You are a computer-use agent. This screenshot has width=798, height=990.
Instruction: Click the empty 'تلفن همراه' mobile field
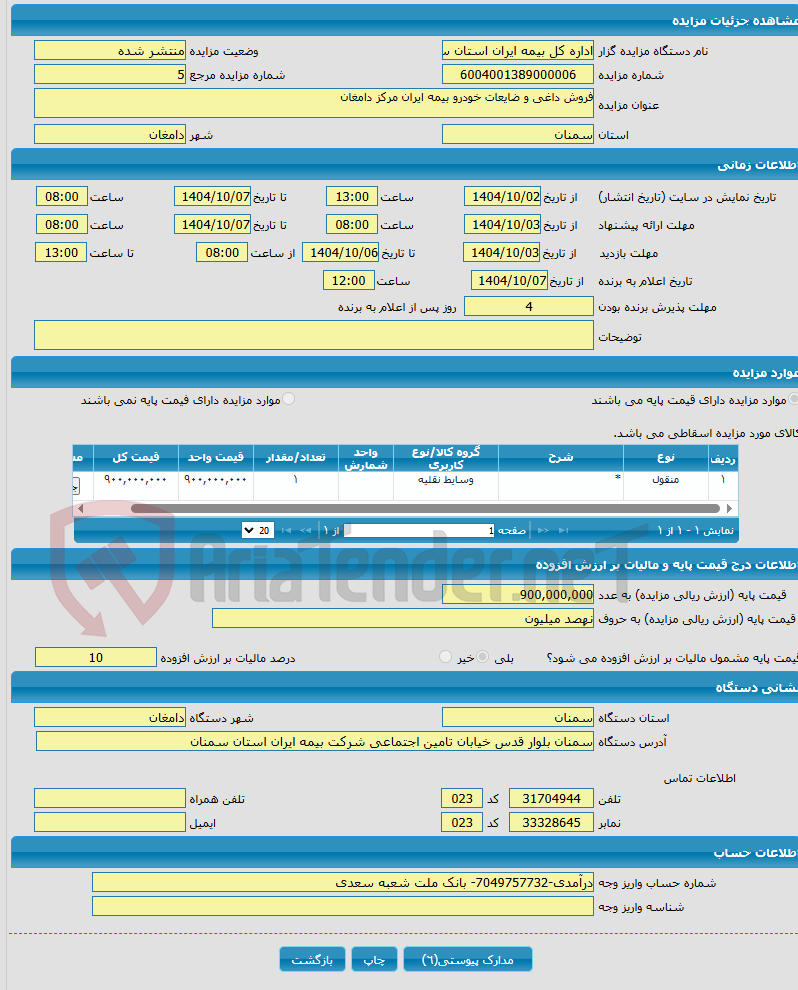point(110,798)
